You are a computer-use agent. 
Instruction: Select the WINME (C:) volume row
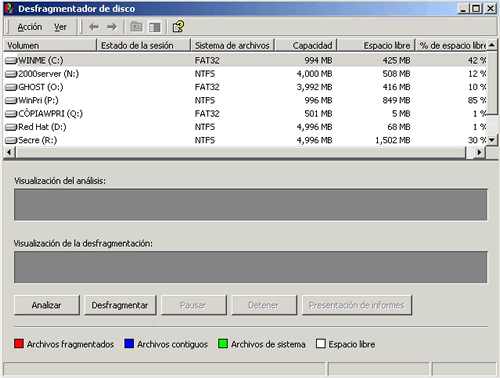(x=245, y=60)
